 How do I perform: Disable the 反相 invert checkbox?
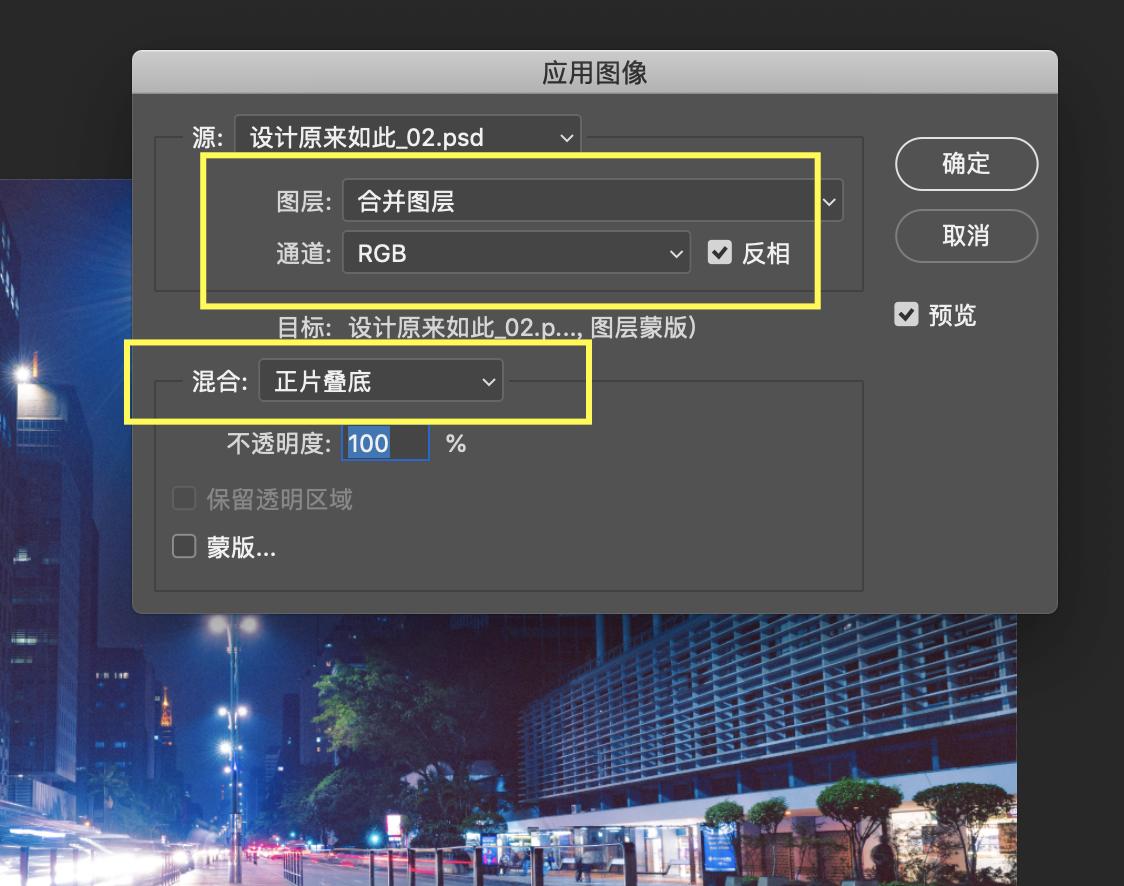(x=721, y=253)
